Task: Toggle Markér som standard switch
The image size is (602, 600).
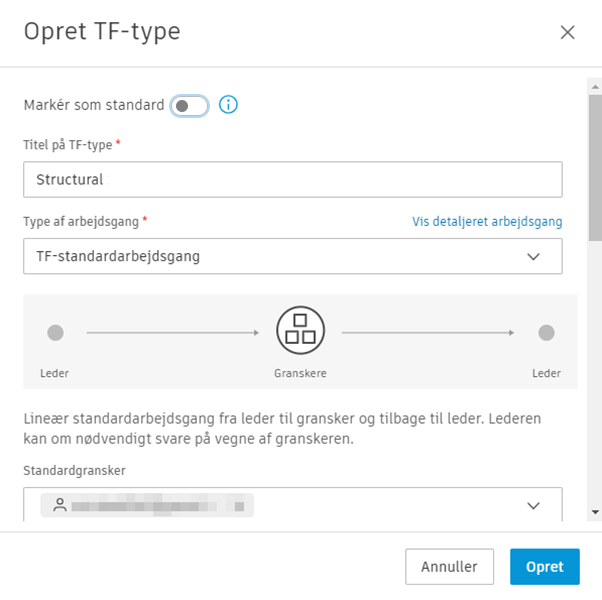Action: tap(189, 105)
